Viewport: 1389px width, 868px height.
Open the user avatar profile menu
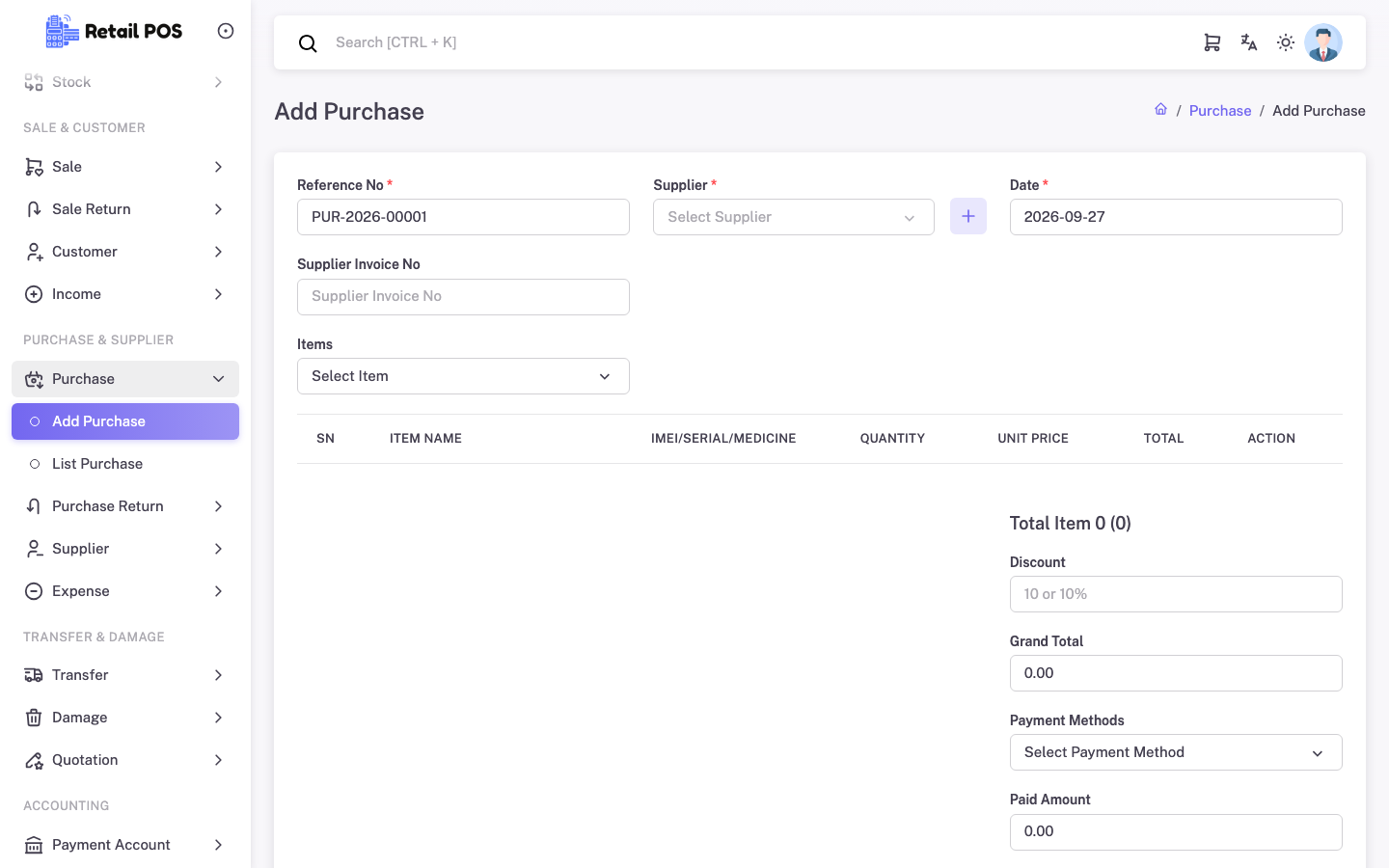point(1323,42)
